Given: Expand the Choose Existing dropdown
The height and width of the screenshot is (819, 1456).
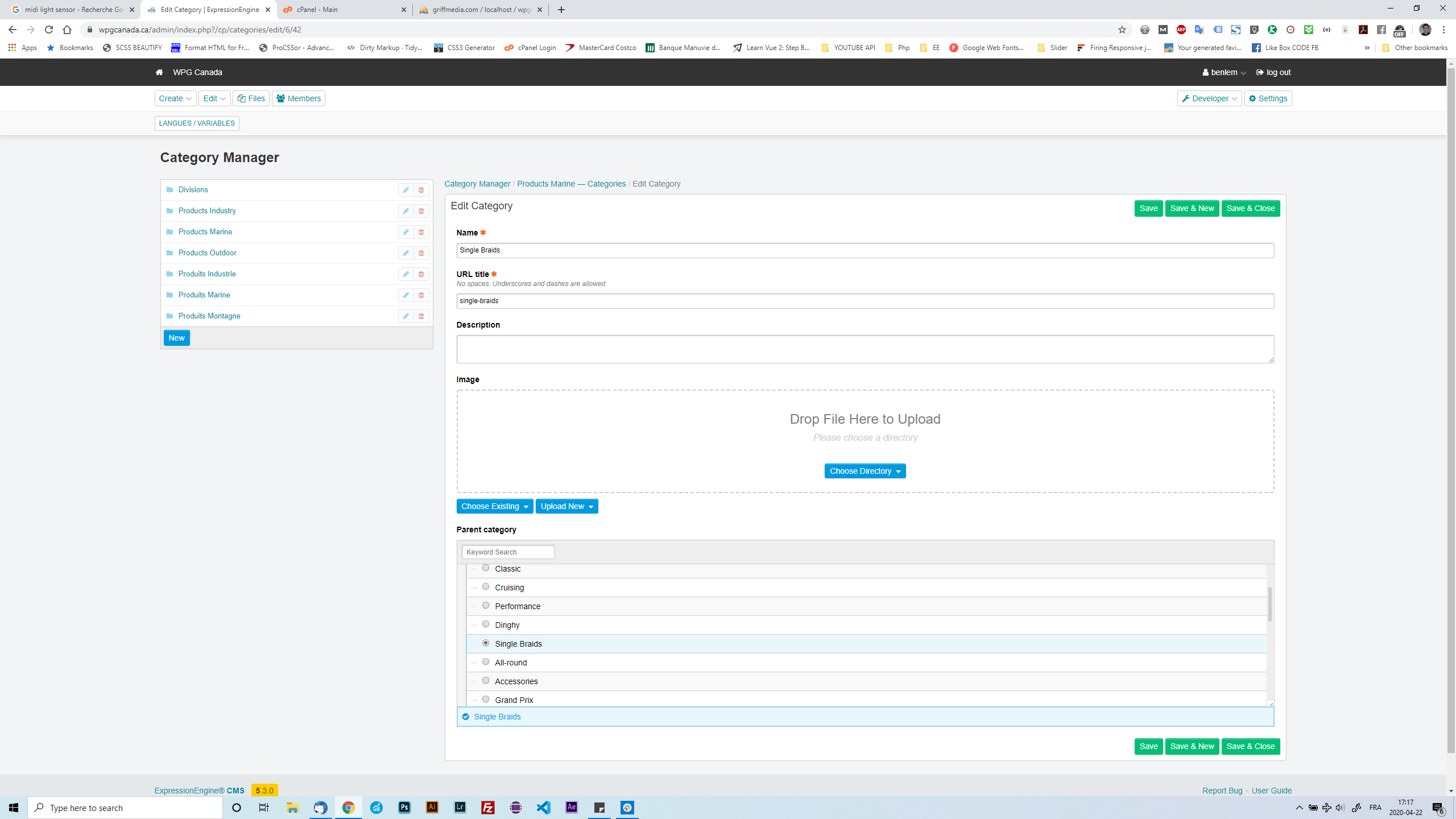Looking at the screenshot, I should 494,506.
